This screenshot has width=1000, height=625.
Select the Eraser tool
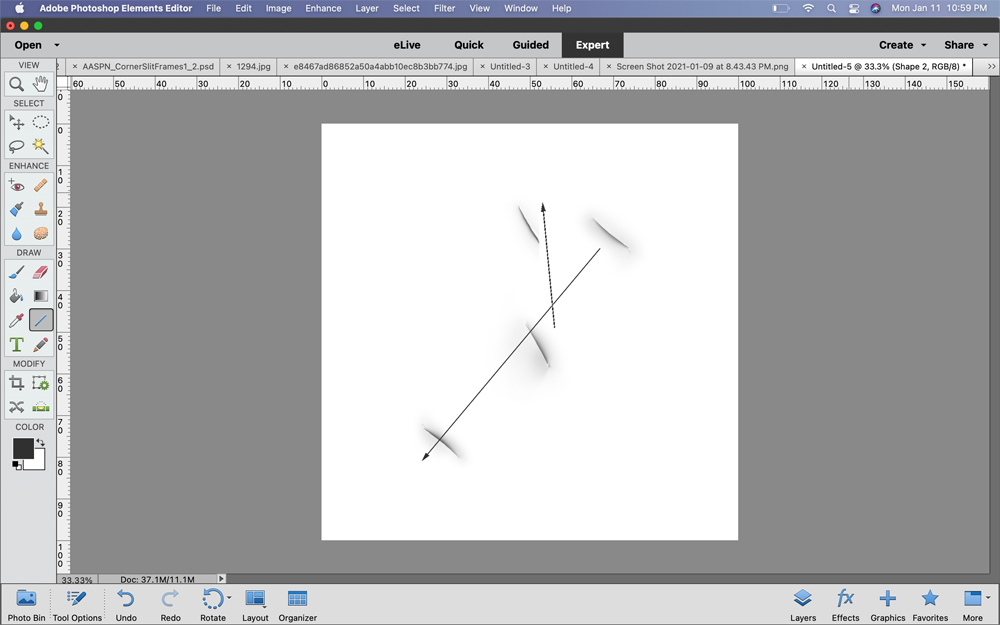(41, 272)
